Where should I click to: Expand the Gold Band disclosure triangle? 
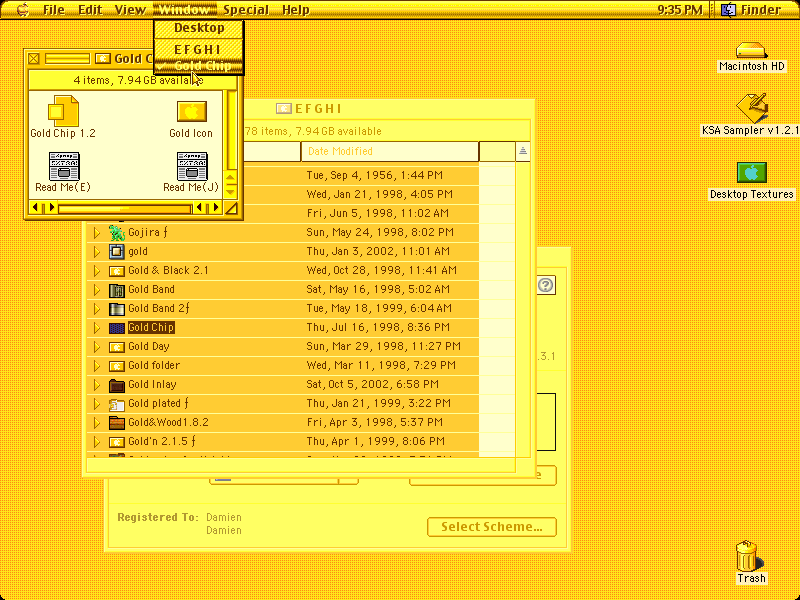96,290
